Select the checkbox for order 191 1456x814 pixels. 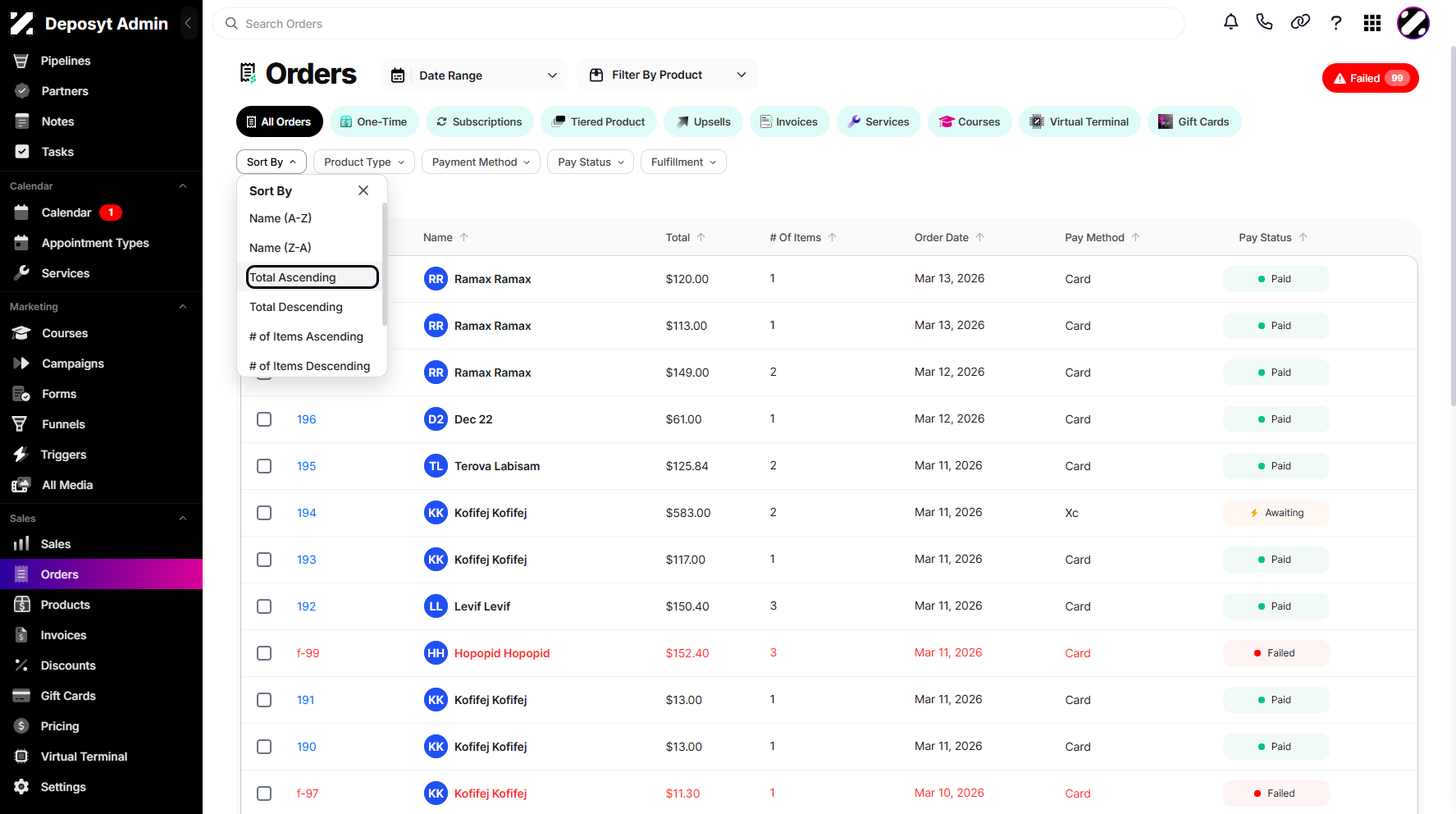264,700
